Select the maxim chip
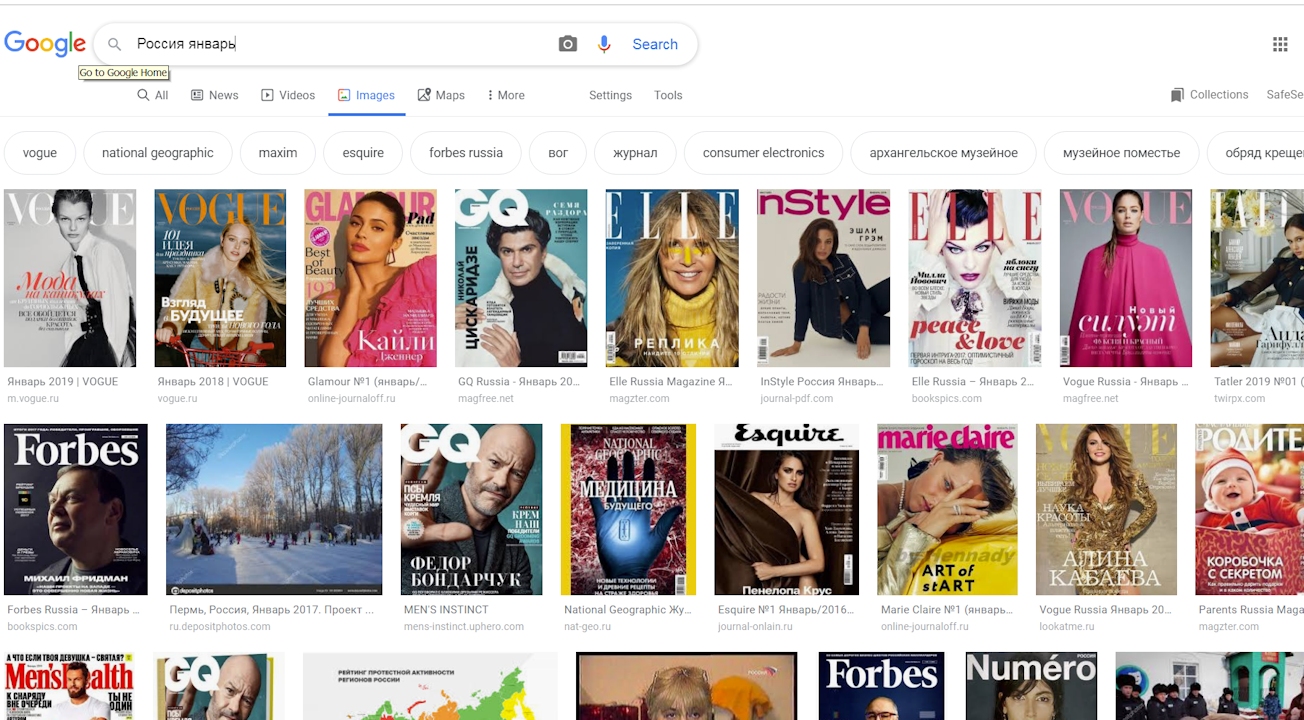Image resolution: width=1304 pixels, height=720 pixels. pyautogui.click(x=278, y=153)
